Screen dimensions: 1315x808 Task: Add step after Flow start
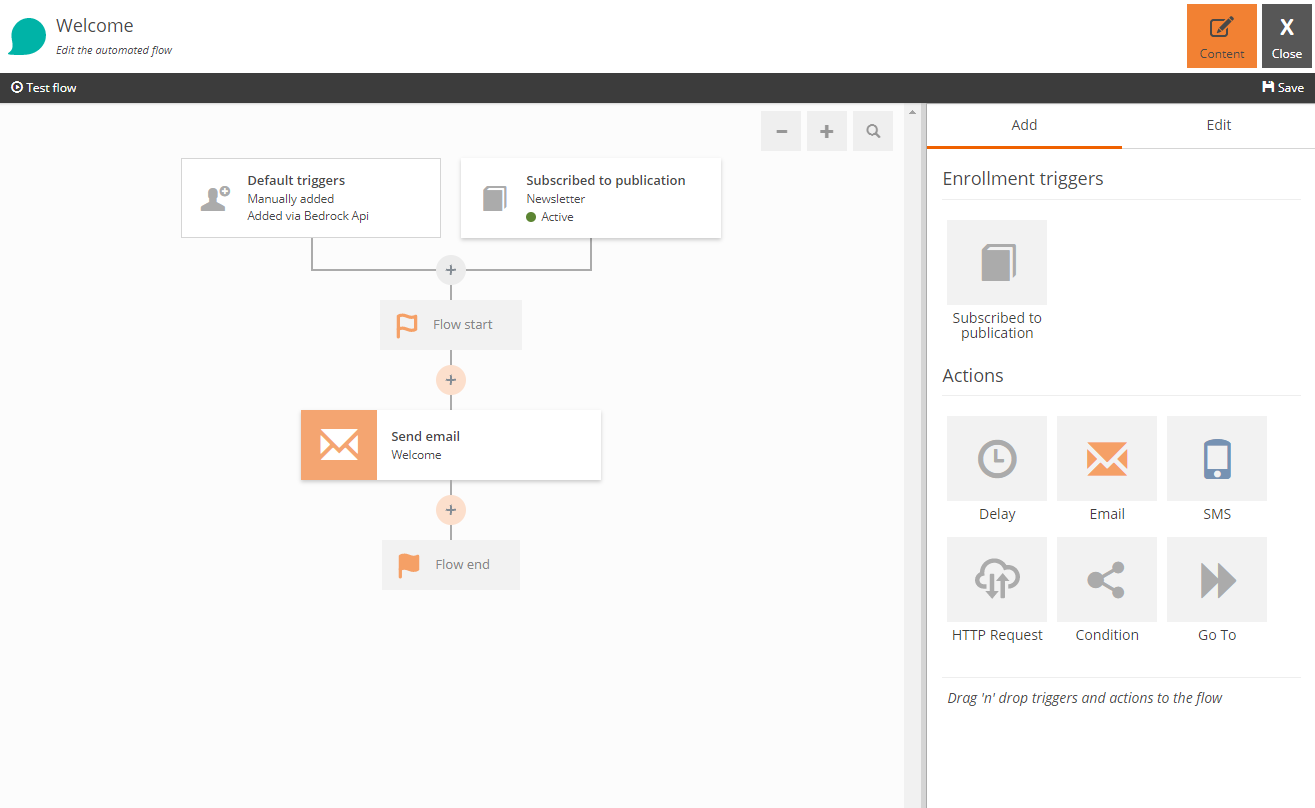tap(451, 380)
